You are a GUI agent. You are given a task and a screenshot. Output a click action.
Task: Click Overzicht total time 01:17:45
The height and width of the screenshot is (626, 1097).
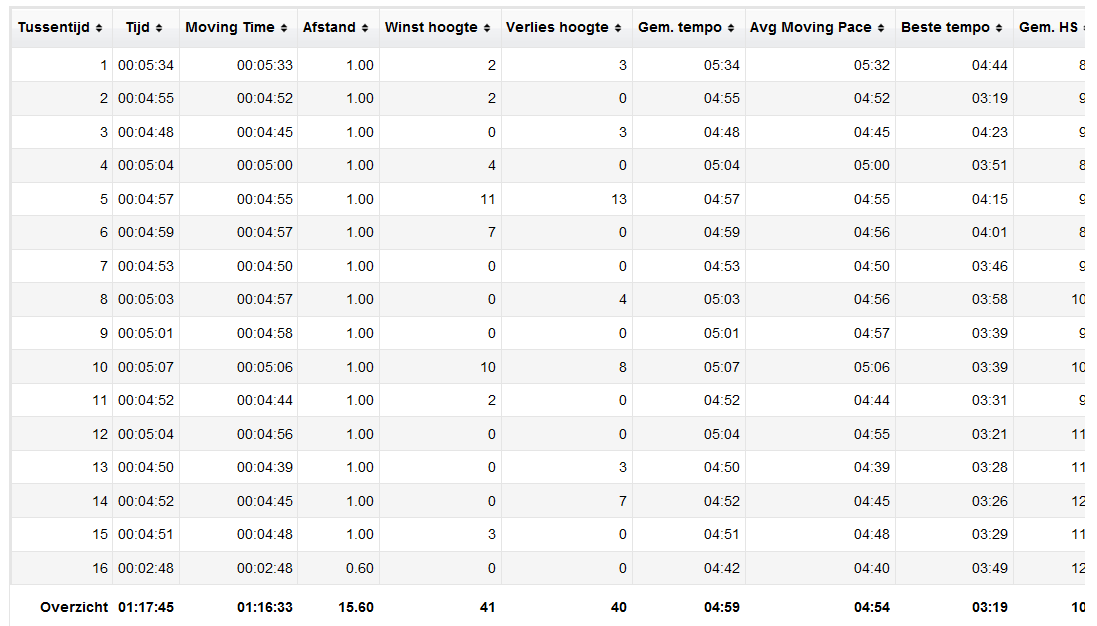coord(146,607)
